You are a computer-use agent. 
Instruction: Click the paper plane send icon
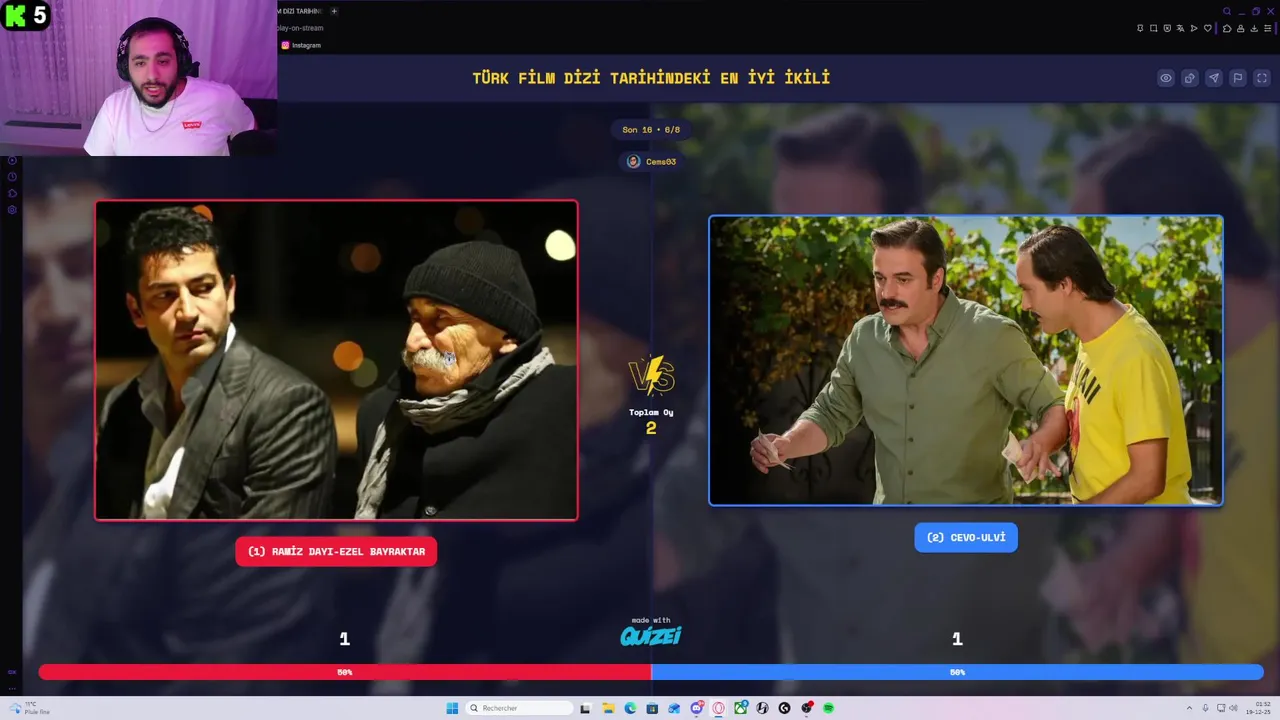coord(1214,78)
